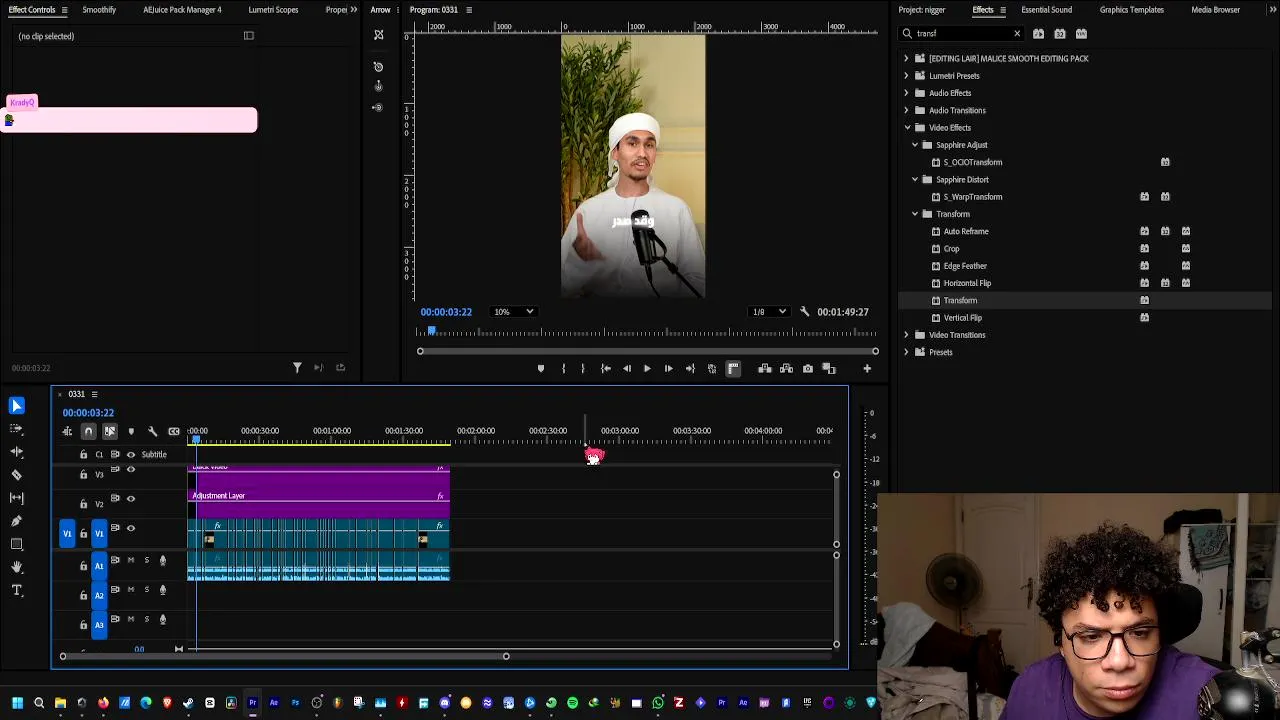Toggle V1 track output eye
Image resolution: width=1280 pixels, height=720 pixels.
tap(130, 528)
